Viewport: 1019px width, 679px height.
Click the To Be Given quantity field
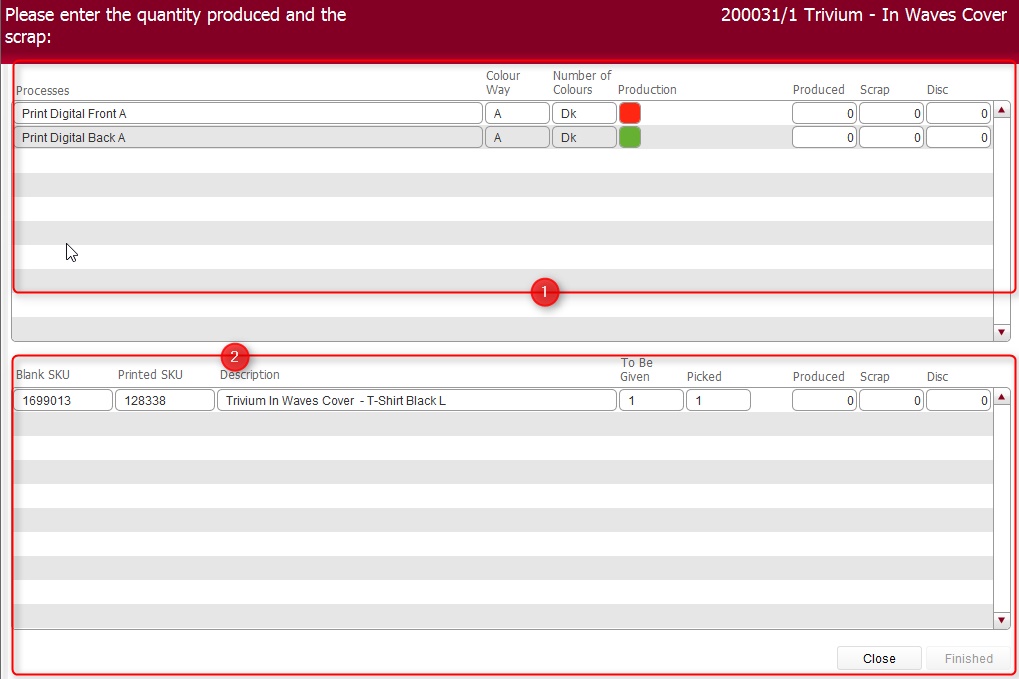pyautogui.click(x=651, y=400)
